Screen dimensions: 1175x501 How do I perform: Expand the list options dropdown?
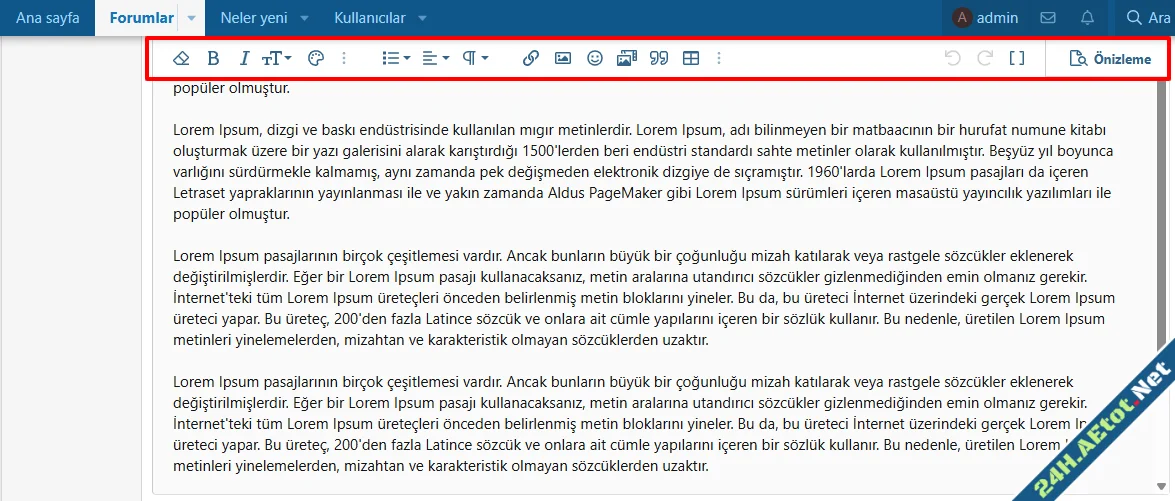[396, 59]
